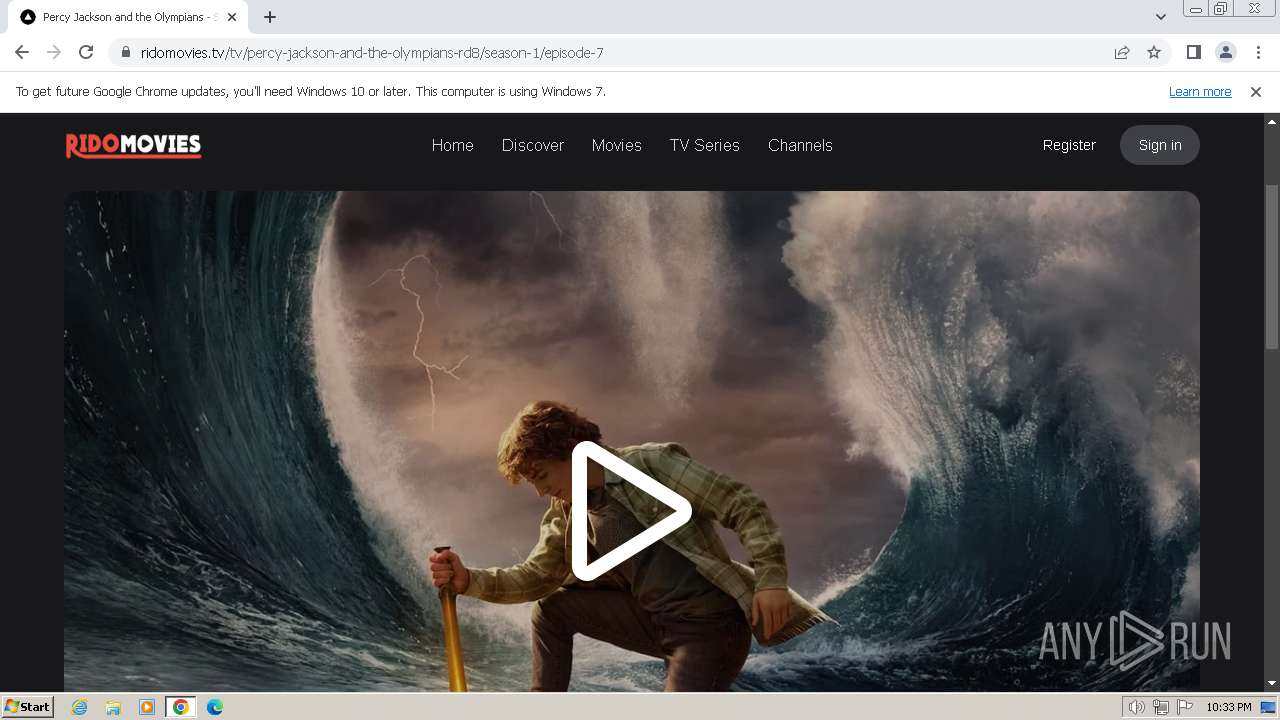Image resolution: width=1280 pixels, height=720 pixels.
Task: Expand the tab search dropdown
Action: click(1160, 17)
